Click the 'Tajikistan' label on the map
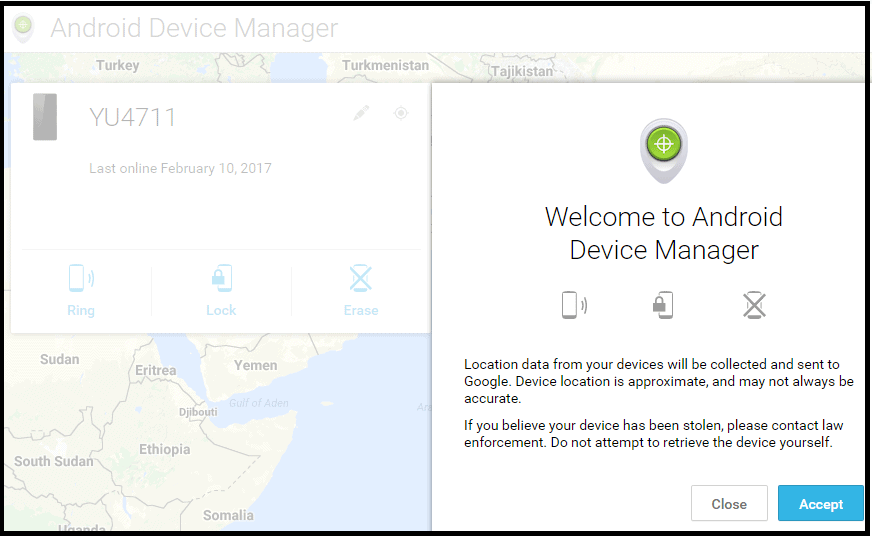Viewport: 872px width, 536px height. (x=522, y=71)
